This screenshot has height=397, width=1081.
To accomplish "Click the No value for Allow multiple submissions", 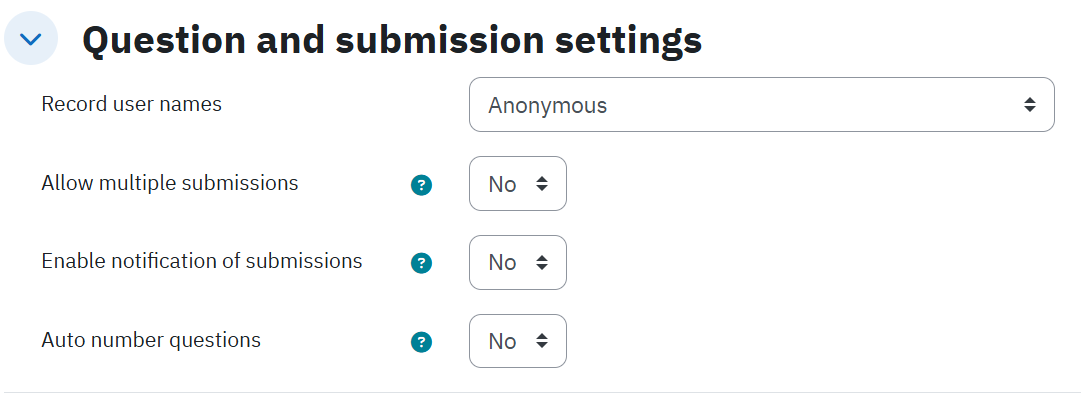I will coord(502,184).
